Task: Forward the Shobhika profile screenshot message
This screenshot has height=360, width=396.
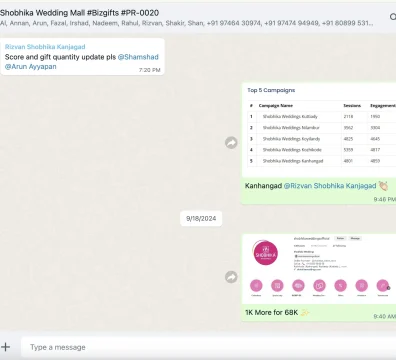Action: [x=231, y=277]
